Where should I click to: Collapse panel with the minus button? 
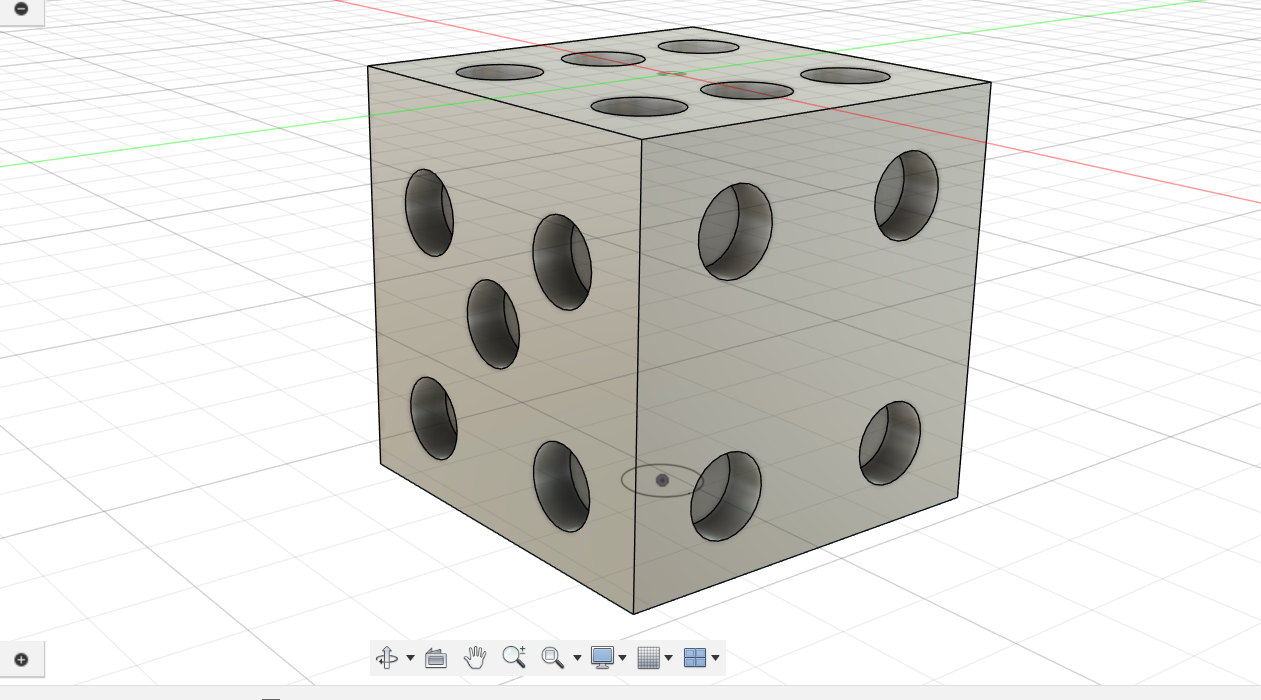tap(21, 9)
